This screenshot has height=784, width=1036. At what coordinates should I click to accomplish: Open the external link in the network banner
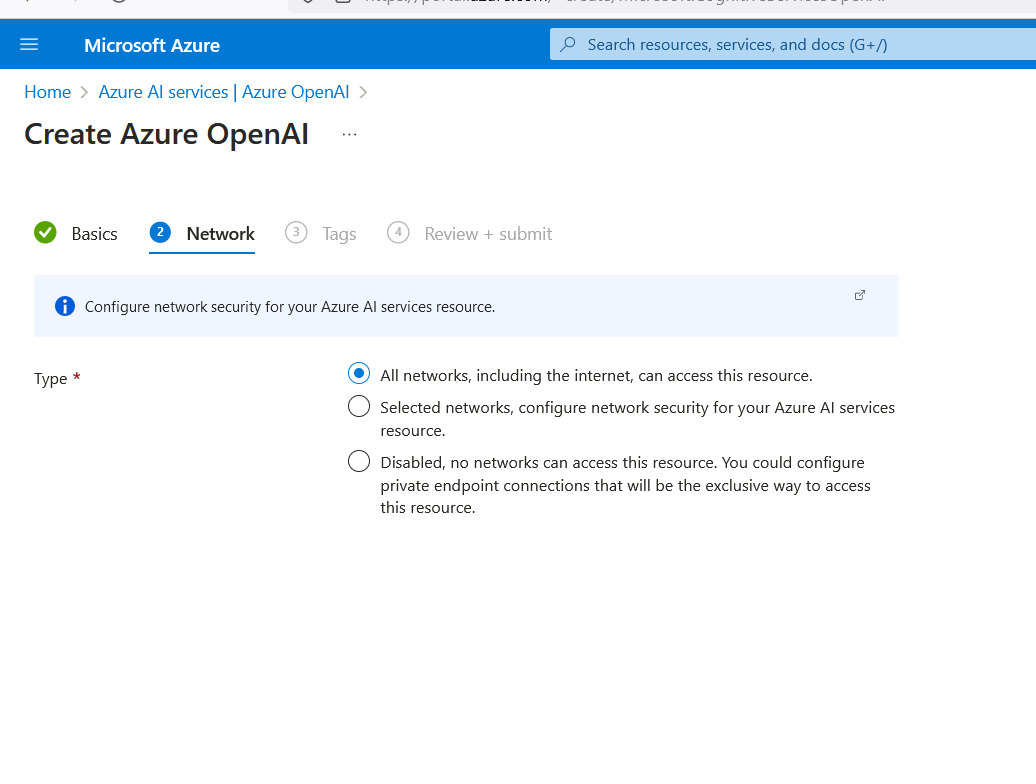click(860, 295)
